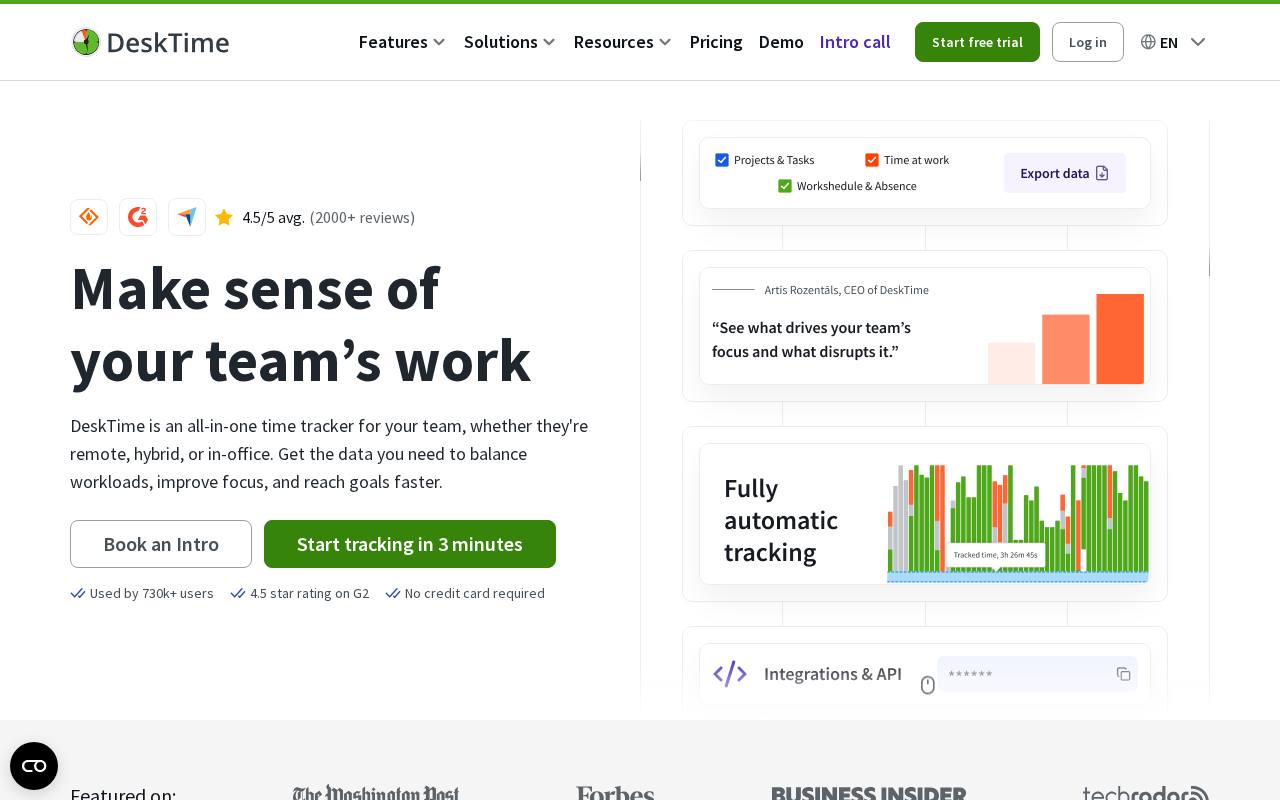1280x800 pixels.
Task: Click the Used by 730k+ users text
Action: pyautogui.click(x=152, y=593)
